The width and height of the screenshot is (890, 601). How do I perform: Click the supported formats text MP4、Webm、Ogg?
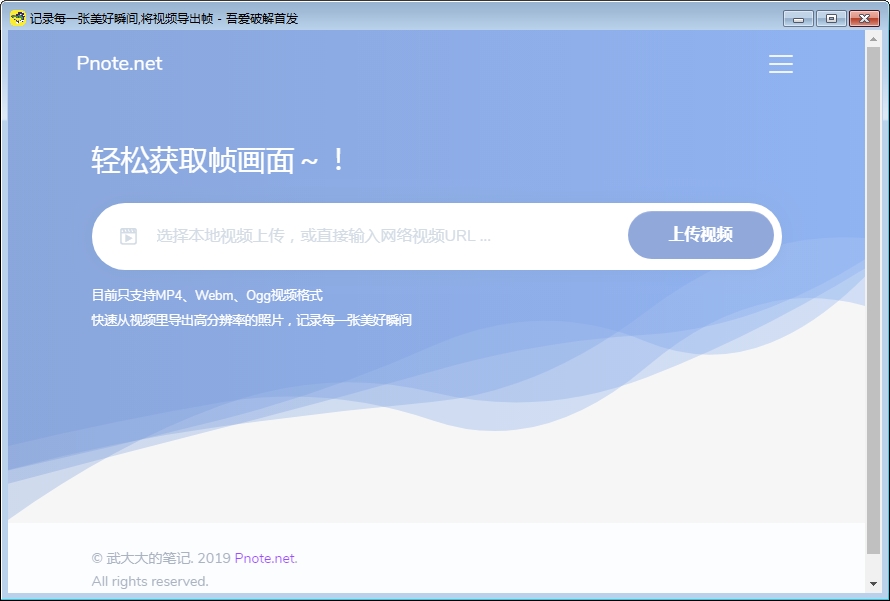click(207, 295)
